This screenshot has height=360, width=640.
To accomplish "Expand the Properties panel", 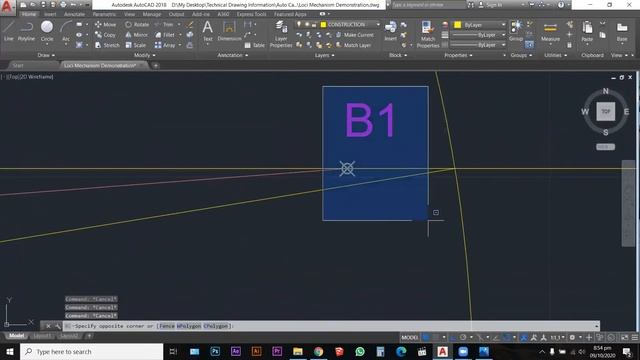I will [458, 55].
